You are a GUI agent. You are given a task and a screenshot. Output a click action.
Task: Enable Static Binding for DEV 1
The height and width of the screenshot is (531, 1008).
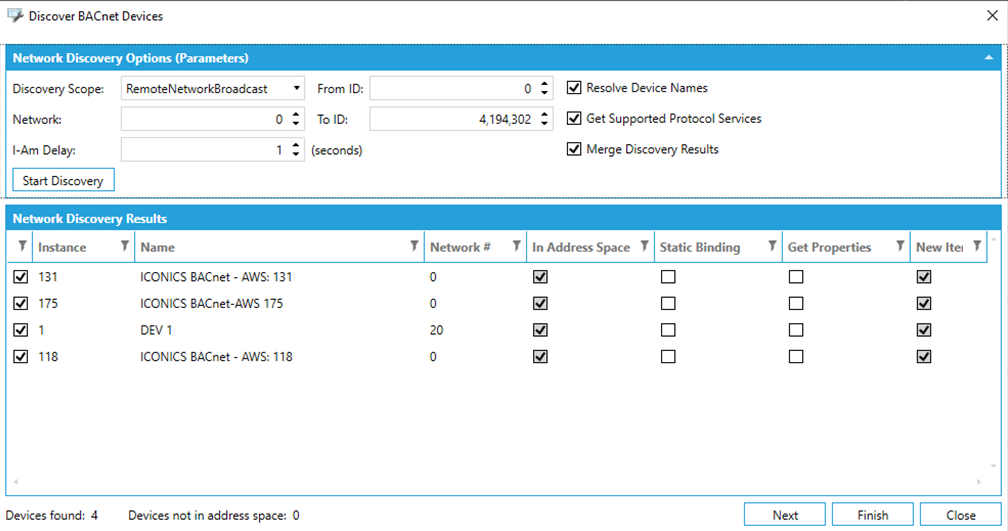click(668, 330)
